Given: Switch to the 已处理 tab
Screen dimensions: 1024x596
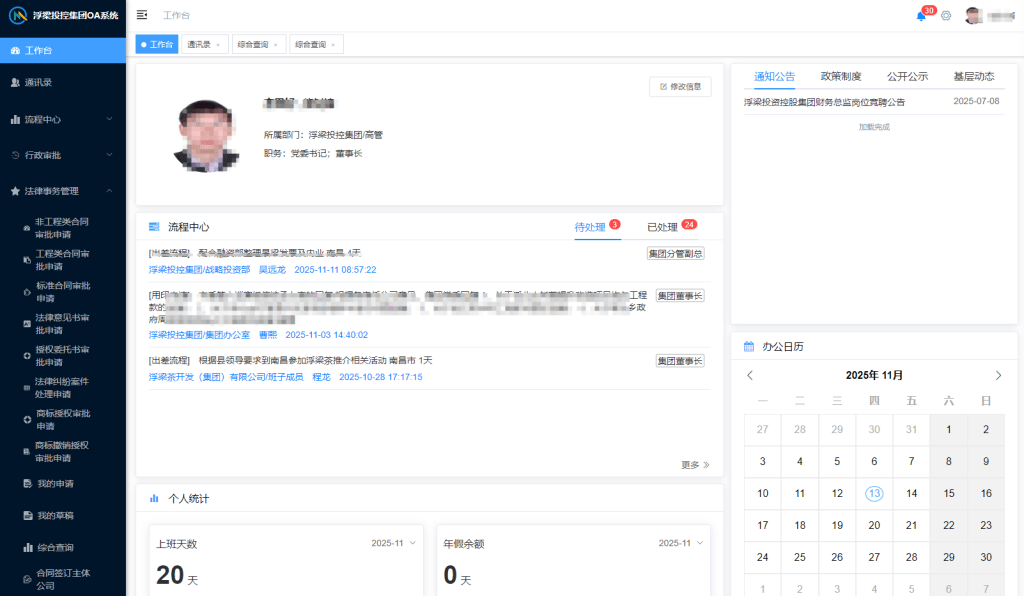Looking at the screenshot, I should click(x=662, y=227).
